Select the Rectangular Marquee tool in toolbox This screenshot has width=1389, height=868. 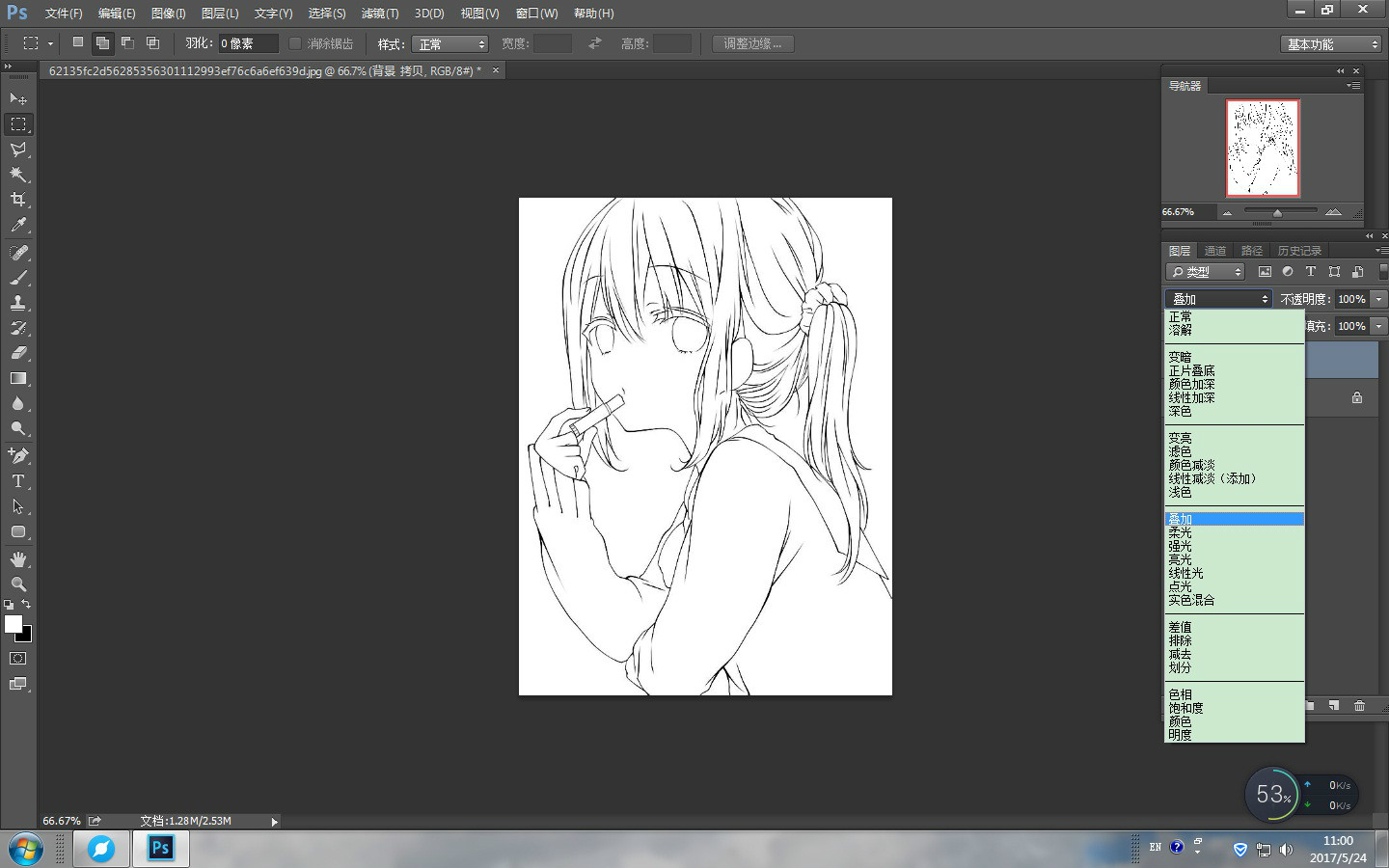pos(18,124)
